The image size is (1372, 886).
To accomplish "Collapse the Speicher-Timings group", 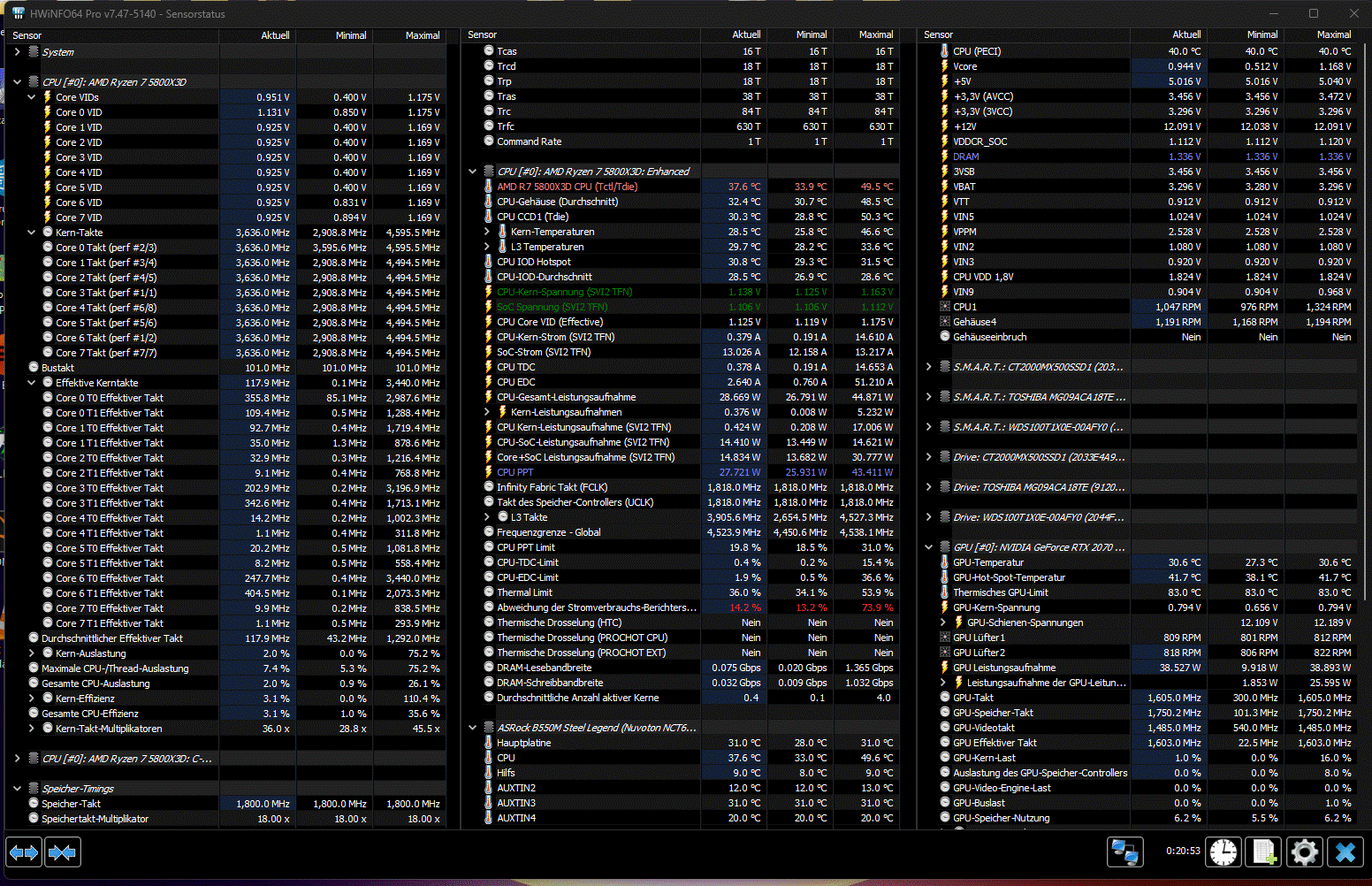I will [17, 789].
